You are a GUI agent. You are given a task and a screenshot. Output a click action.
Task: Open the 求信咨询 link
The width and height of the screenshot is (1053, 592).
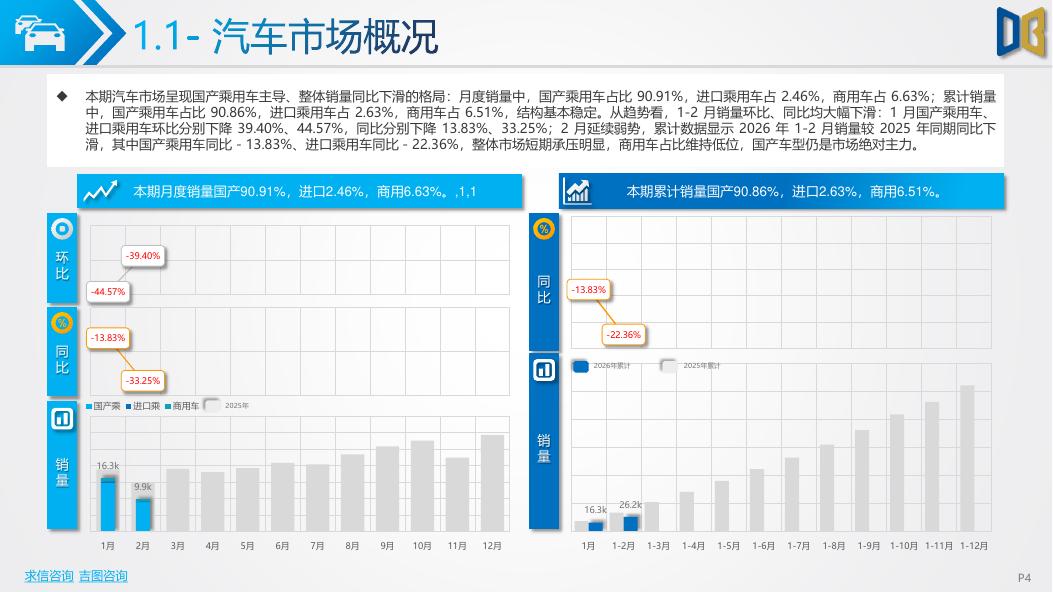coord(49,576)
